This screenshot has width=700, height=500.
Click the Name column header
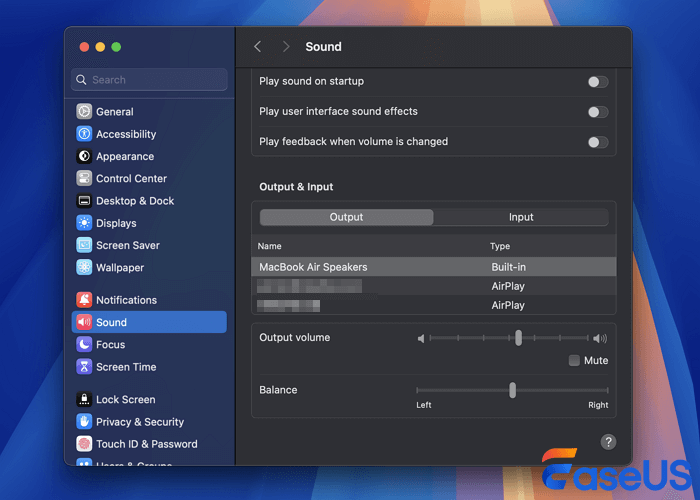point(270,246)
